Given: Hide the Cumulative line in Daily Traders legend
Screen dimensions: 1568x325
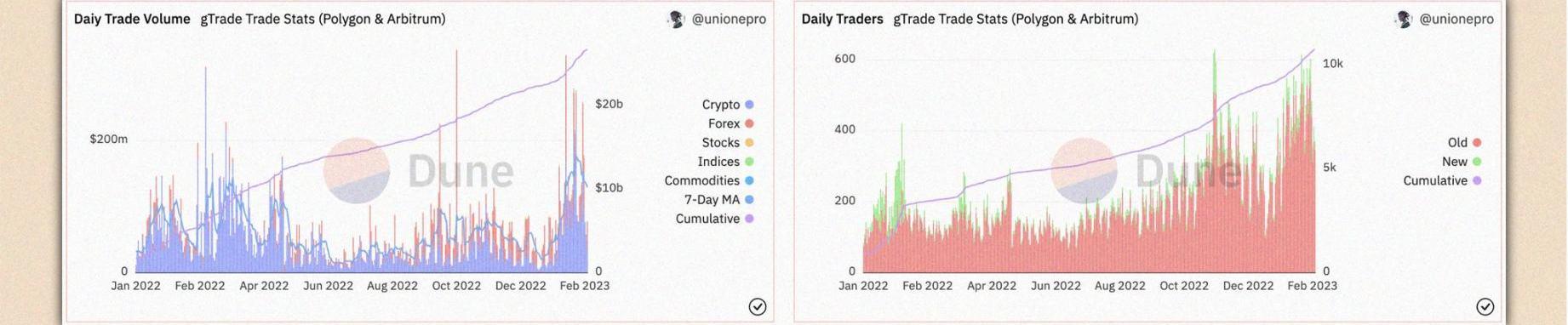Looking at the screenshot, I should coord(1442,180).
